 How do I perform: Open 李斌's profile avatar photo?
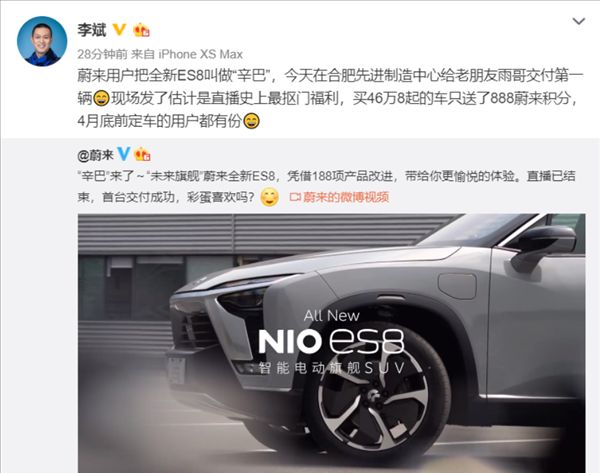coord(42,41)
